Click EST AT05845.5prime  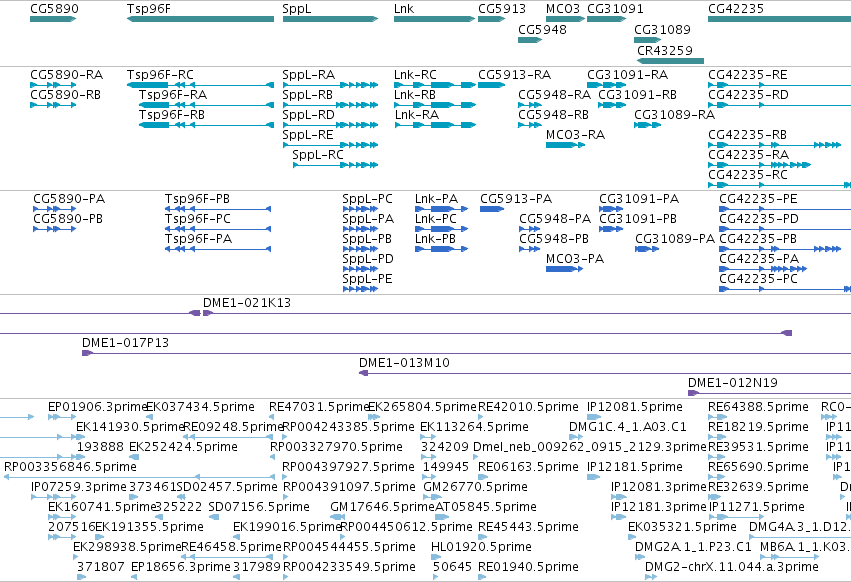[x=442, y=517]
